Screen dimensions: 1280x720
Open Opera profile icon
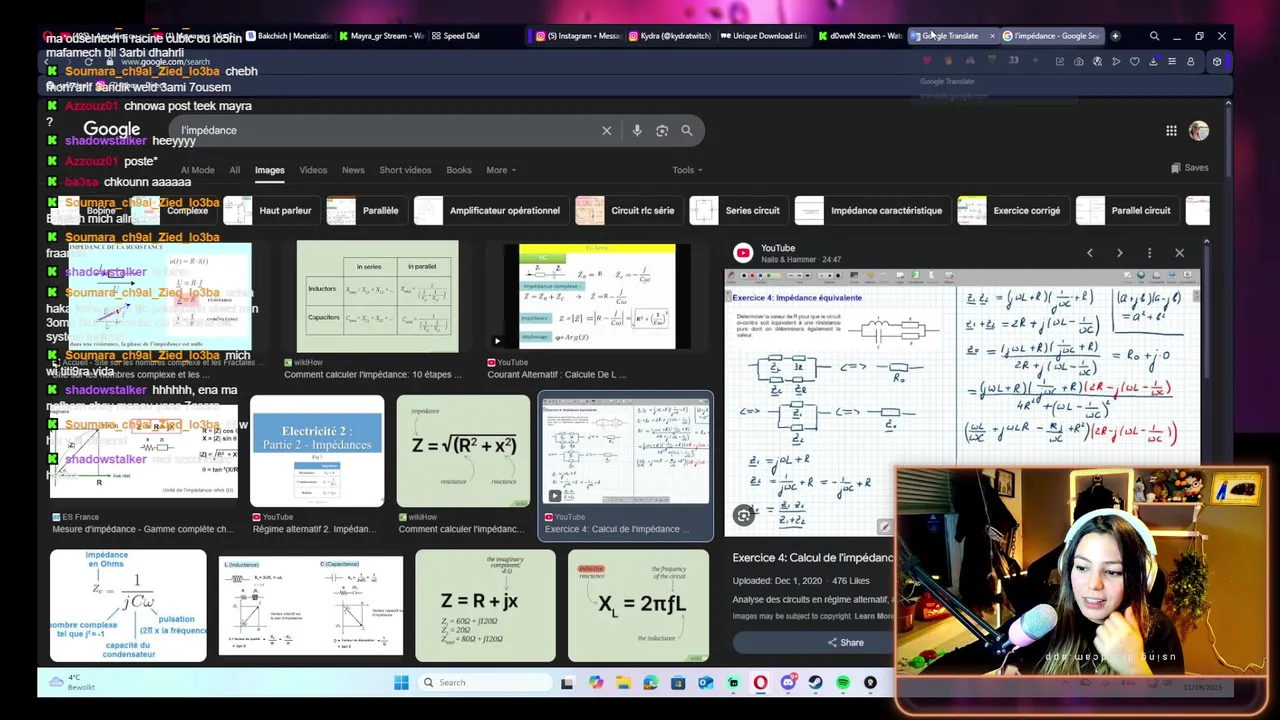1190,61
